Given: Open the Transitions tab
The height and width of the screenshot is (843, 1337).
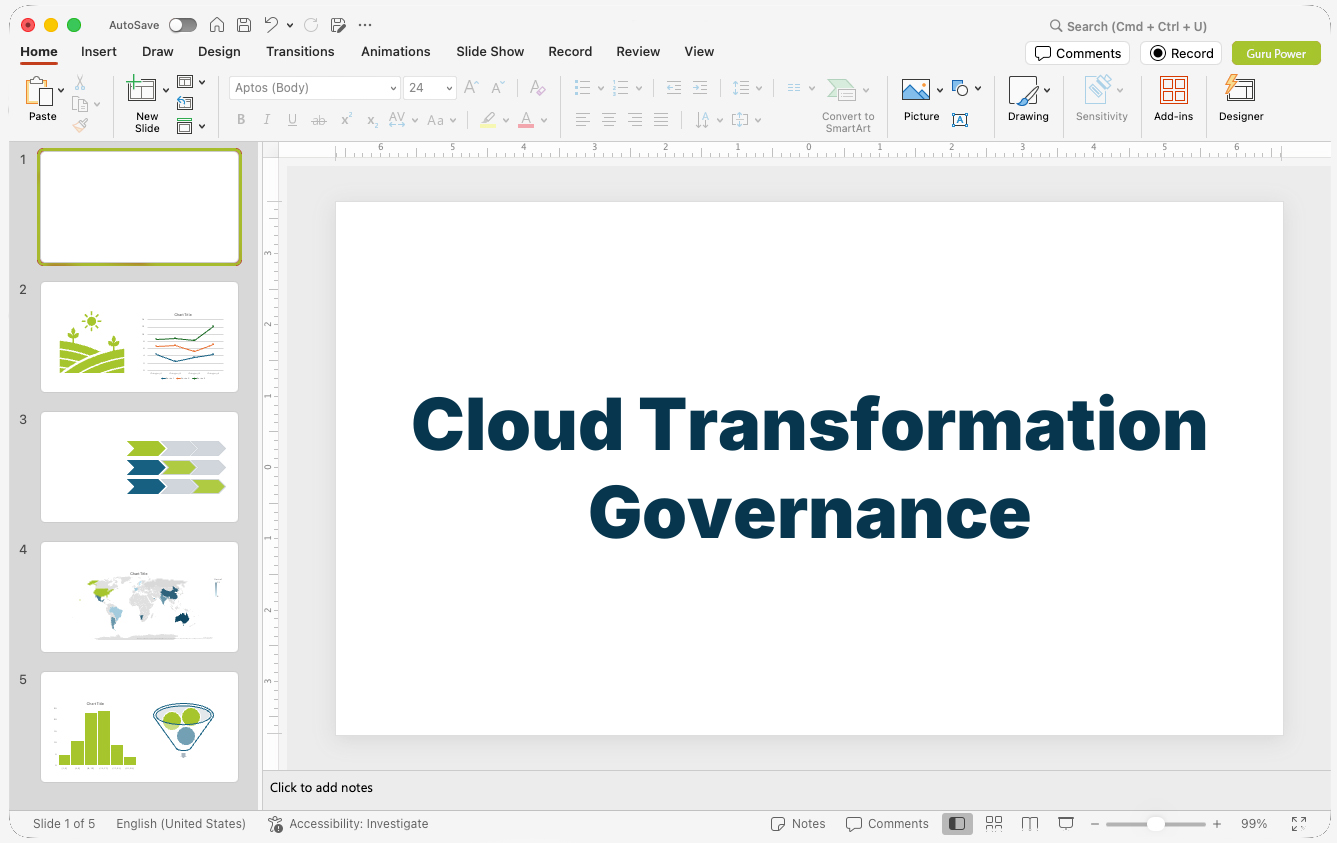Looking at the screenshot, I should 300,51.
